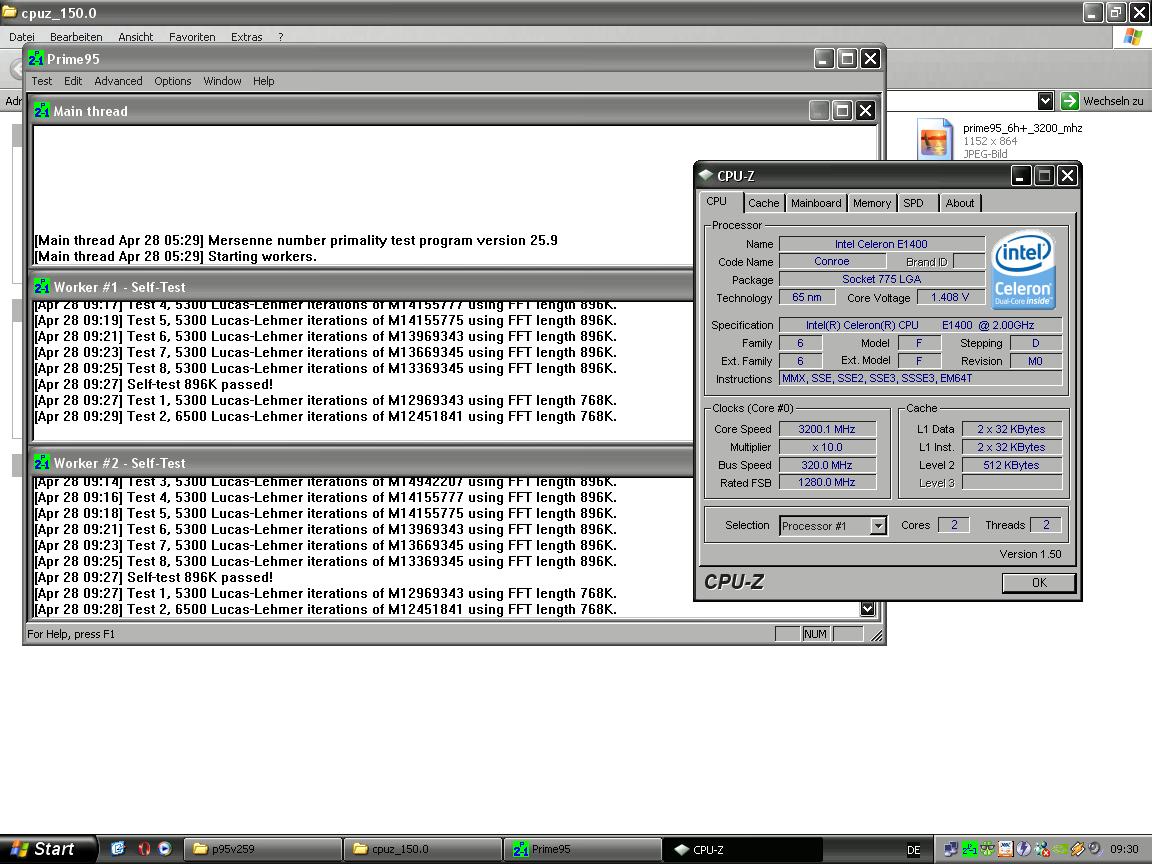Open the Options menu in Prime95
This screenshot has width=1152, height=864.
[173, 81]
